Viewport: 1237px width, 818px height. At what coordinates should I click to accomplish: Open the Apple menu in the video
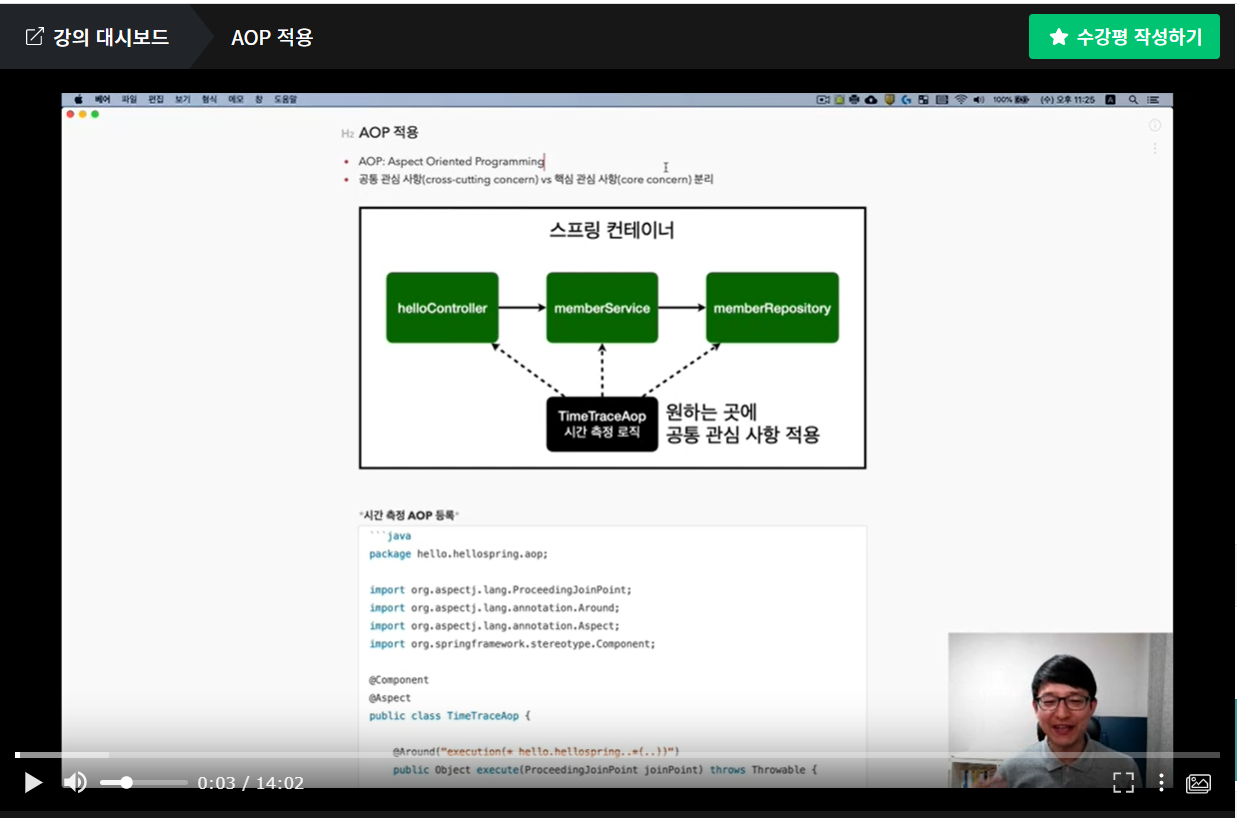pyautogui.click(x=78, y=100)
